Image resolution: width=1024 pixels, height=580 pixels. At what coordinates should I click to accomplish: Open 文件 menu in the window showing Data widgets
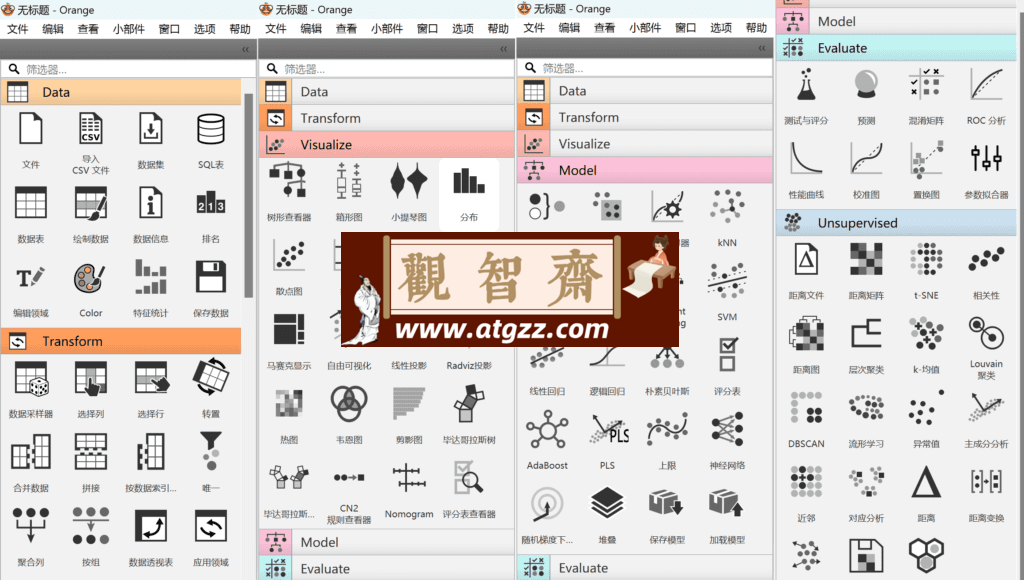[18, 29]
